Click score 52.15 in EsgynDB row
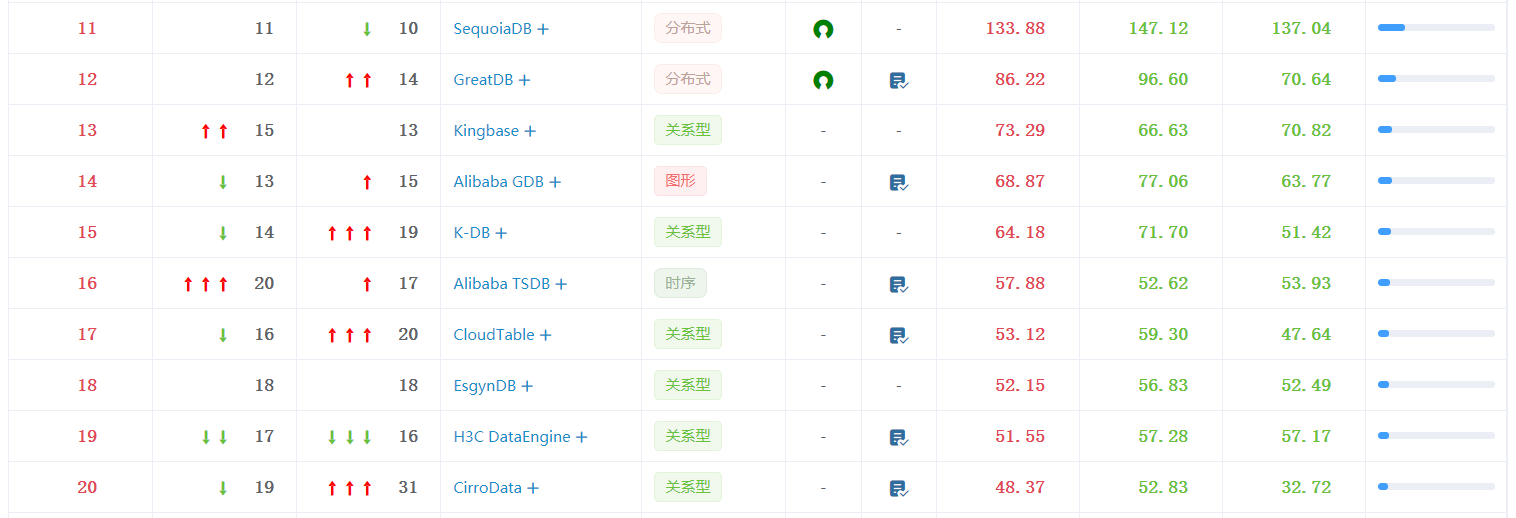The width and height of the screenshot is (1516, 518). coord(1020,386)
